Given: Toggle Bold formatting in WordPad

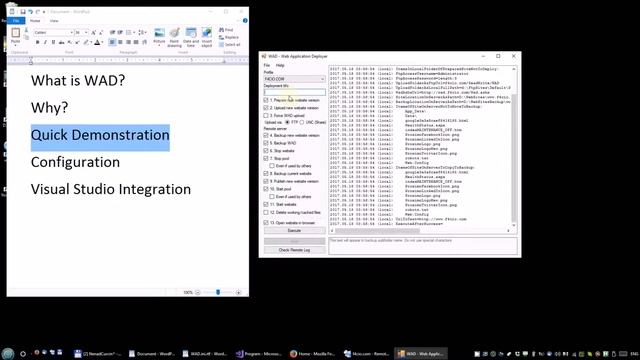Looking at the screenshot, I should 38,42.
